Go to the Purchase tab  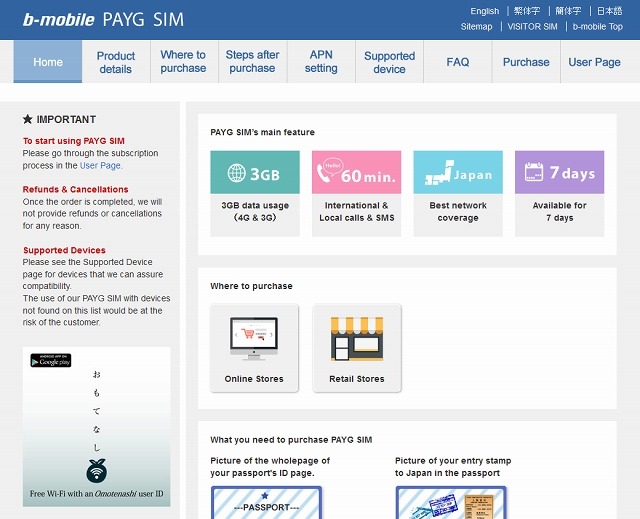coord(526,62)
